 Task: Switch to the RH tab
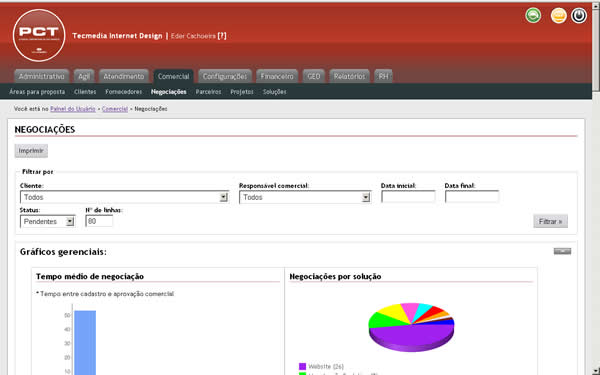point(383,76)
